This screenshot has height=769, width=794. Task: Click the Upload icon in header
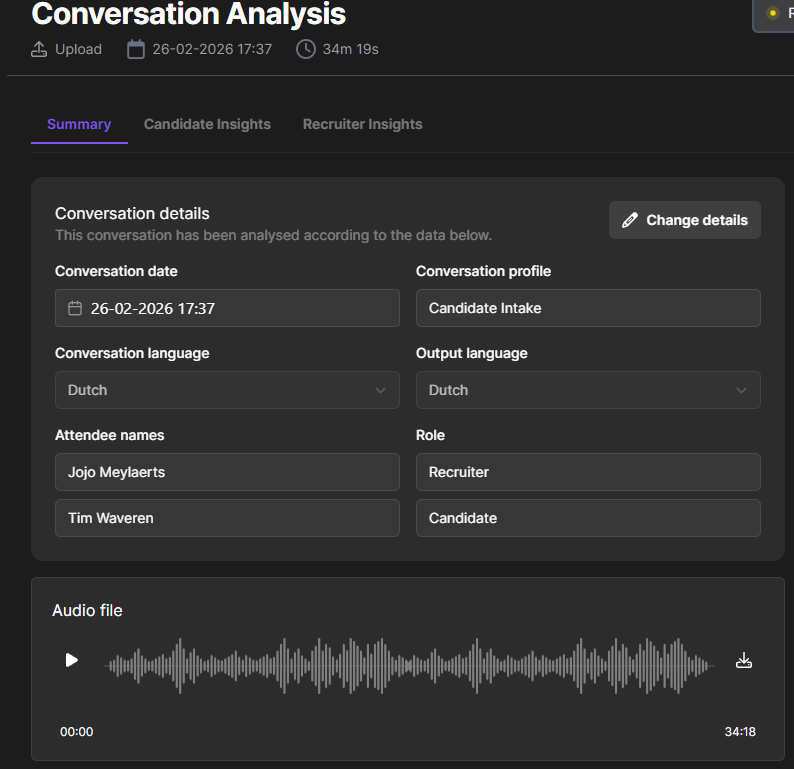(39, 49)
